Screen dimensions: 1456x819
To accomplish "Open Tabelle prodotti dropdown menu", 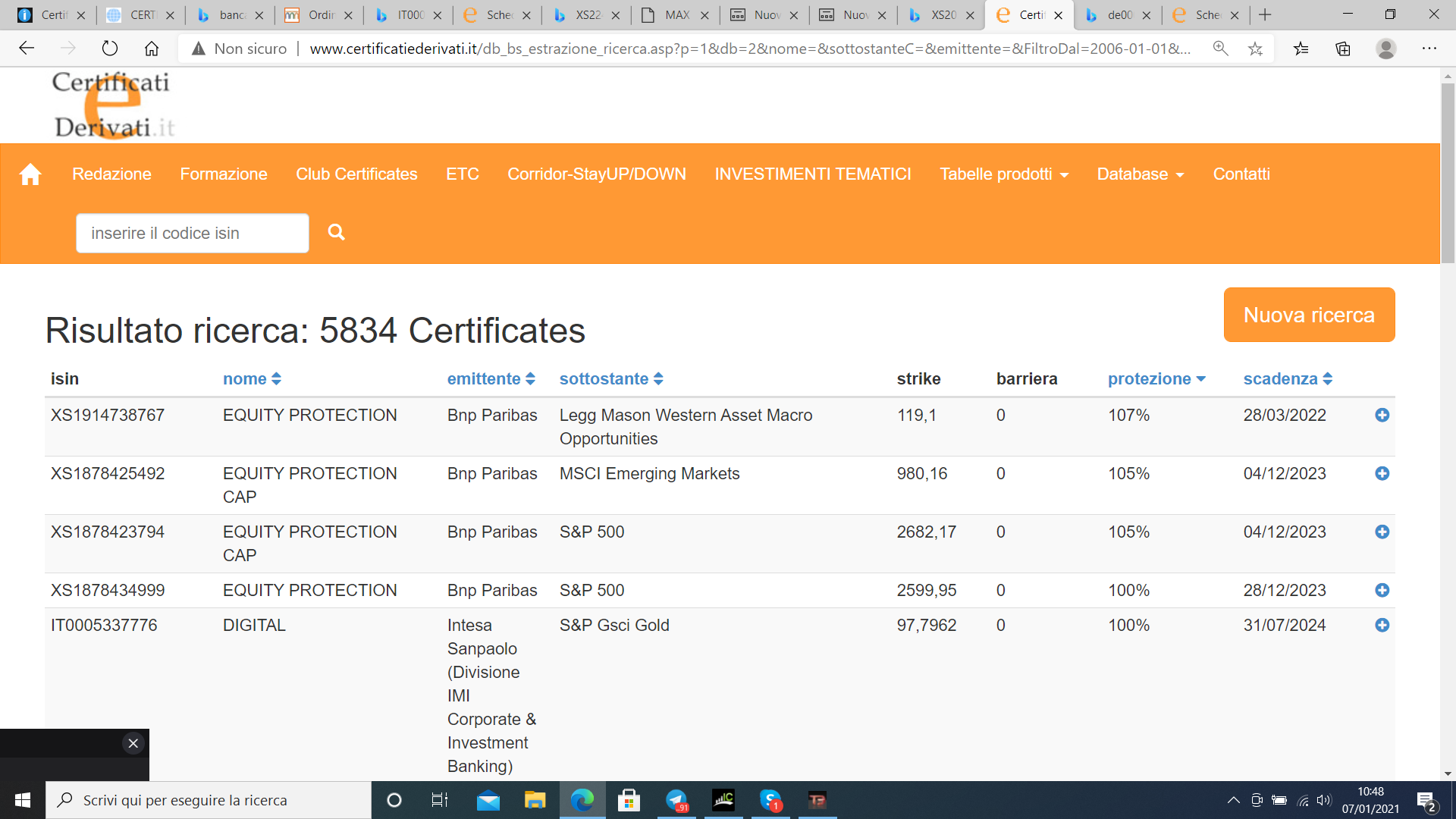I will [x=1004, y=174].
